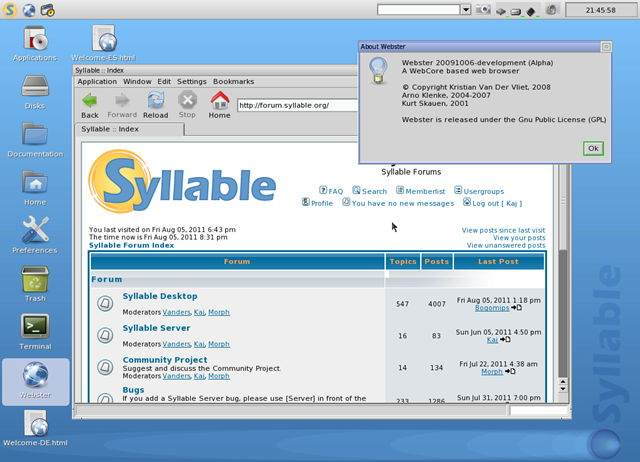Click 'View posts since last visit'
This screenshot has width=640, height=462.
[503, 230]
